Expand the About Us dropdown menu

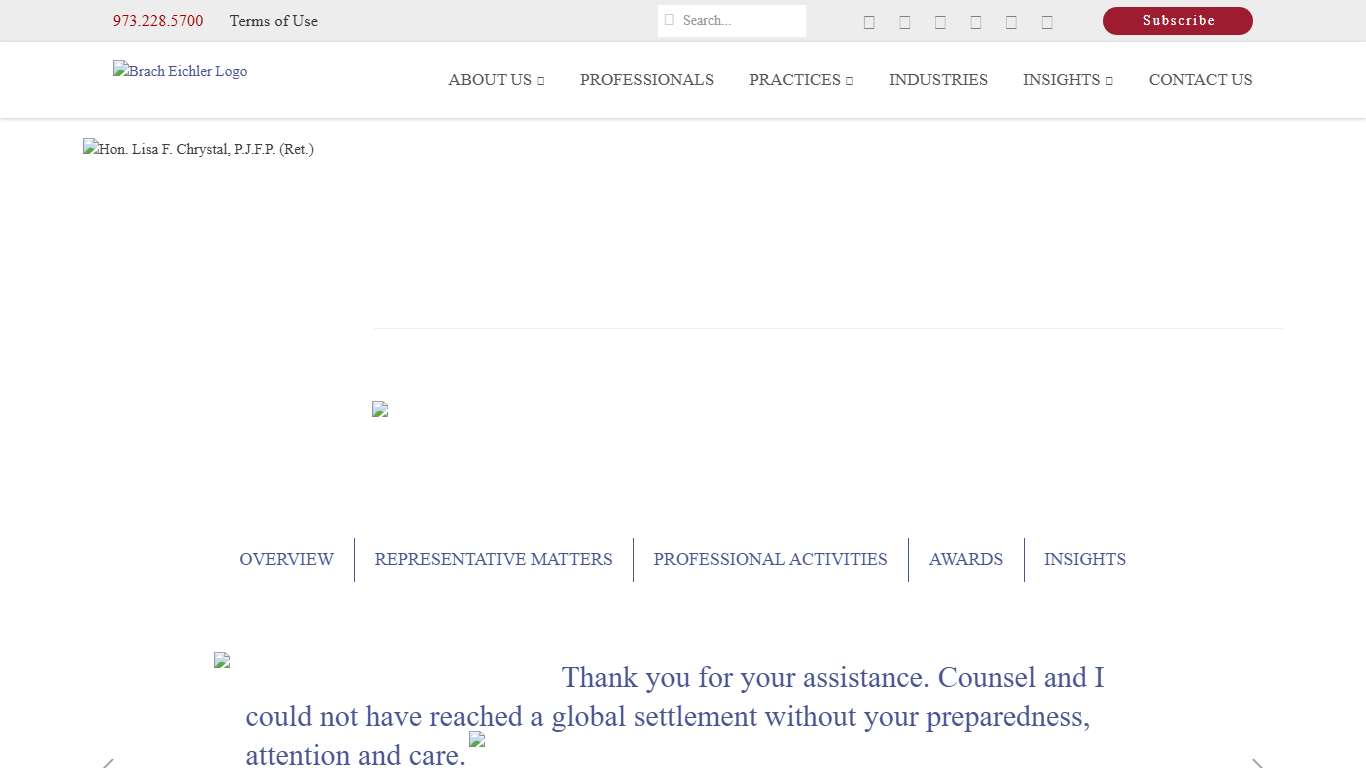(495, 80)
